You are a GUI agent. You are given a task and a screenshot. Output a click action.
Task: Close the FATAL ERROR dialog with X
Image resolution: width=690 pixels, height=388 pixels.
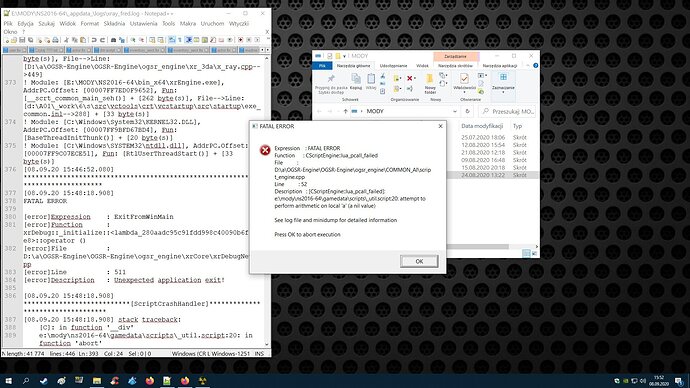coord(440,126)
